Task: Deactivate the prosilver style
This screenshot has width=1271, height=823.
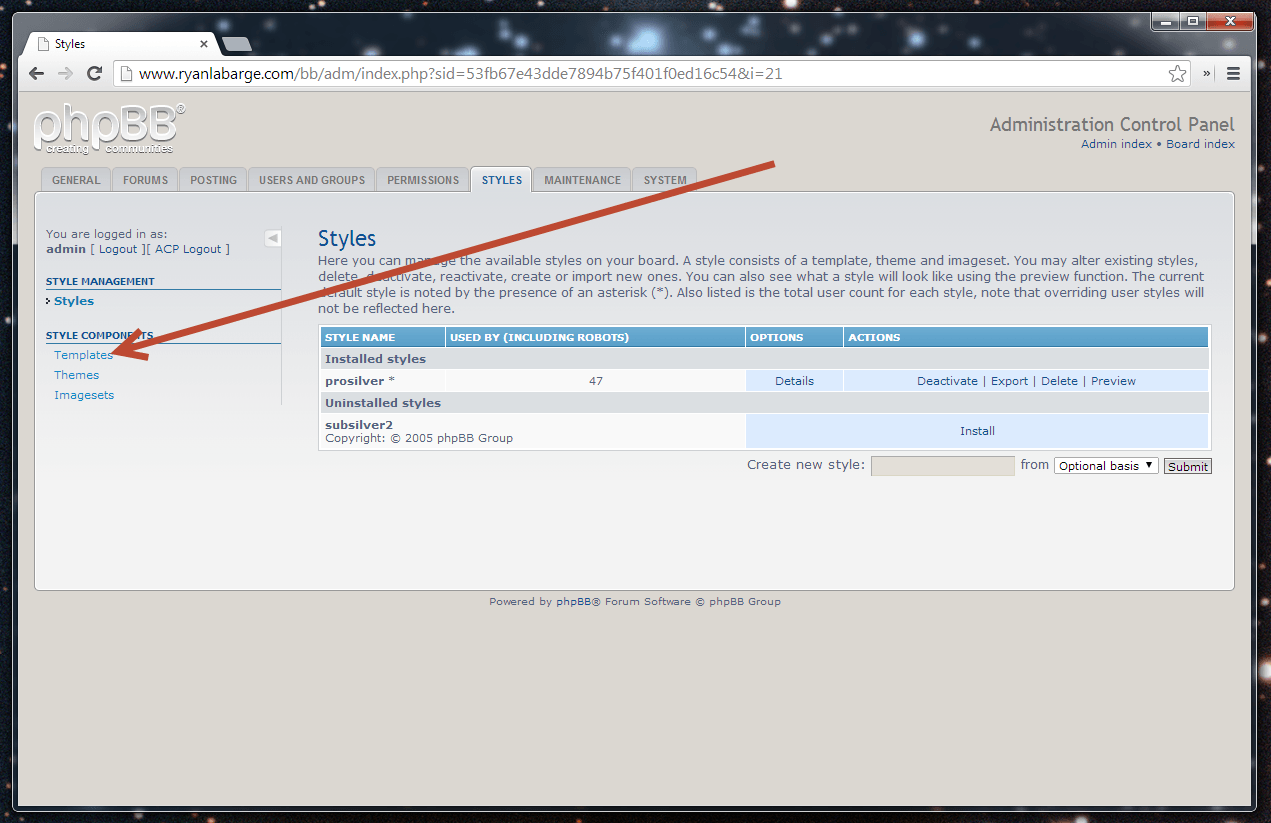Action: coord(947,381)
